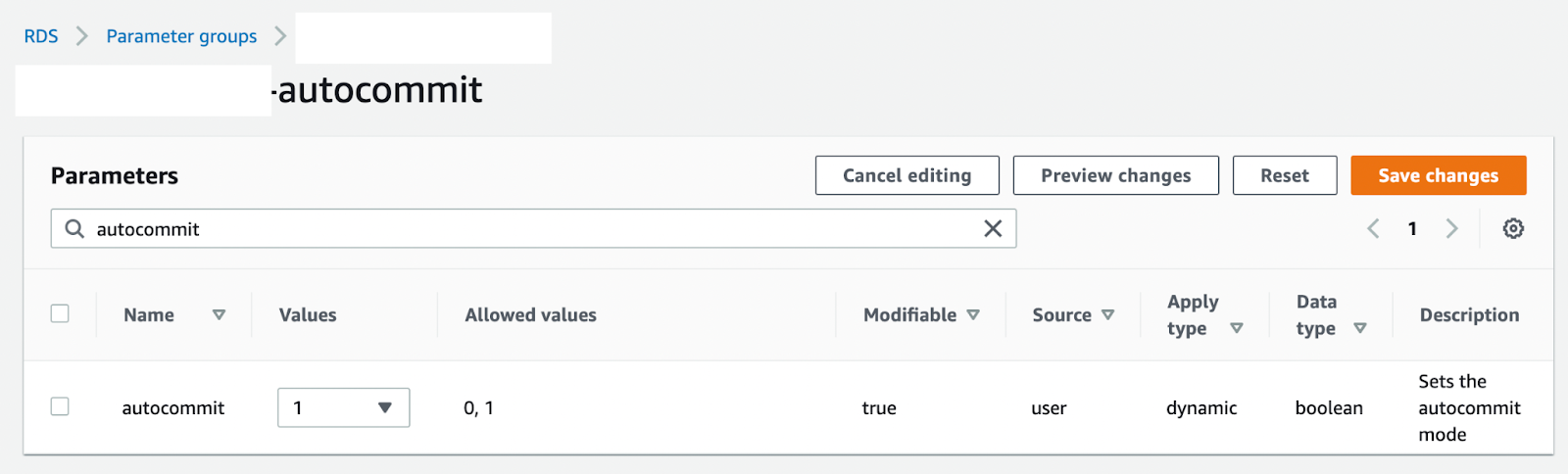Go to previous page arrow
Image resolution: width=1568 pixels, height=474 pixels.
point(1373,229)
